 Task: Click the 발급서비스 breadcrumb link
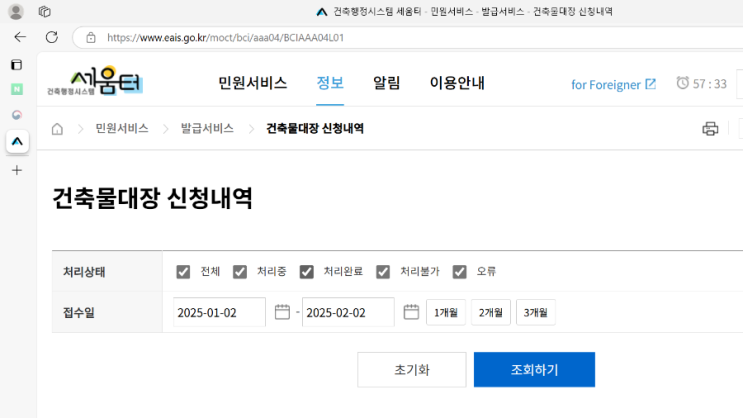point(207,128)
